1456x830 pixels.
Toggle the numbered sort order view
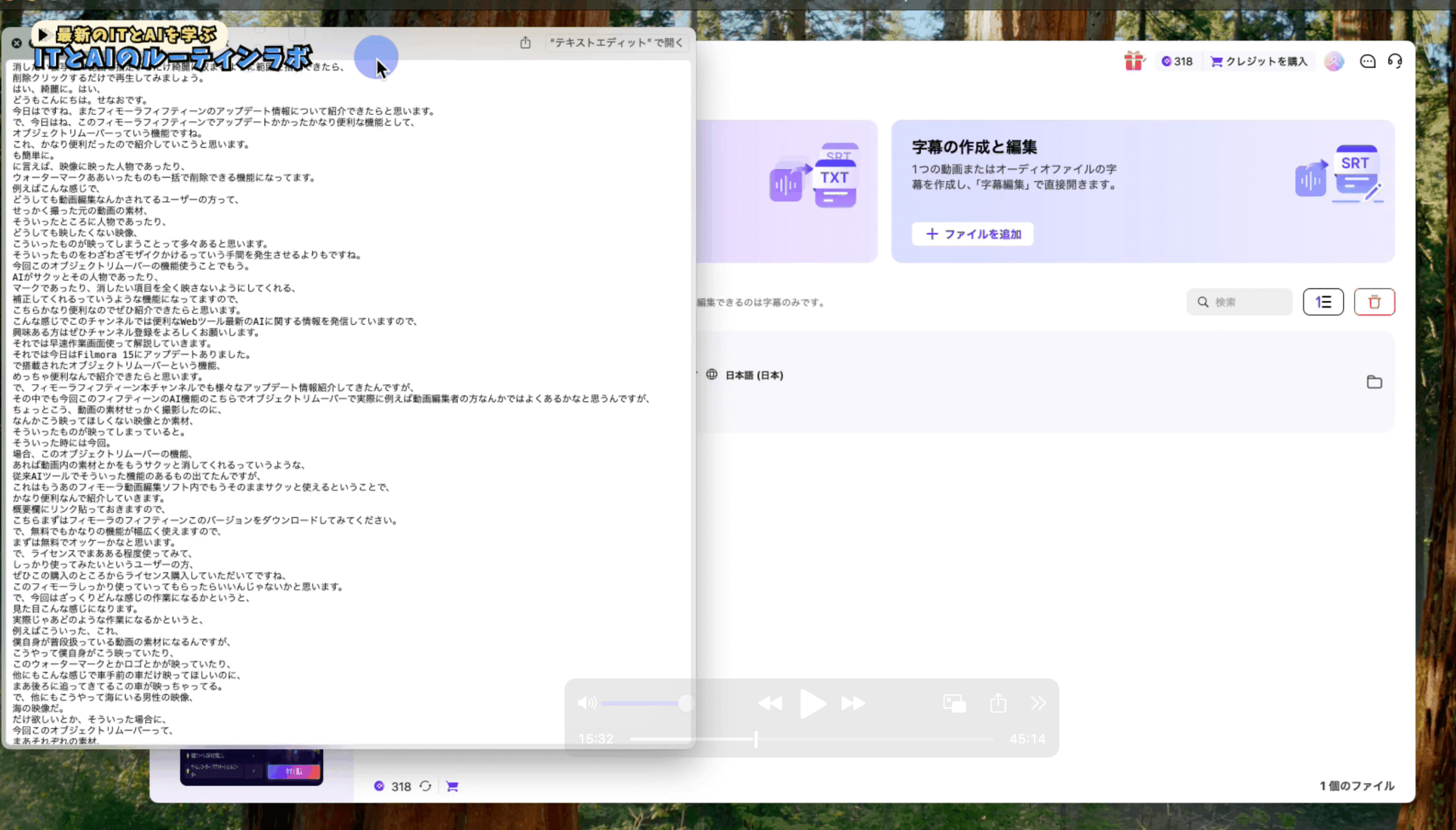[x=1323, y=302]
